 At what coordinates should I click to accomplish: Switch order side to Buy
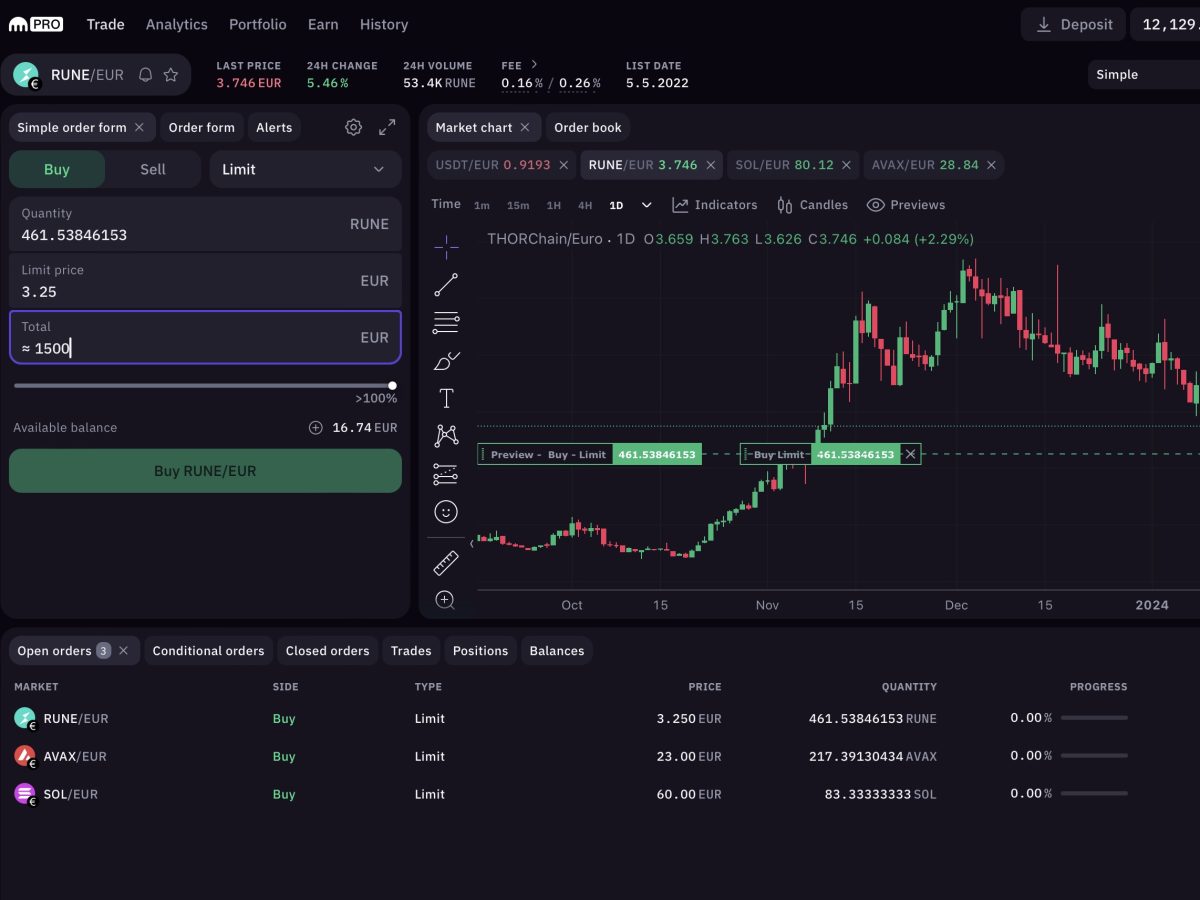point(57,169)
